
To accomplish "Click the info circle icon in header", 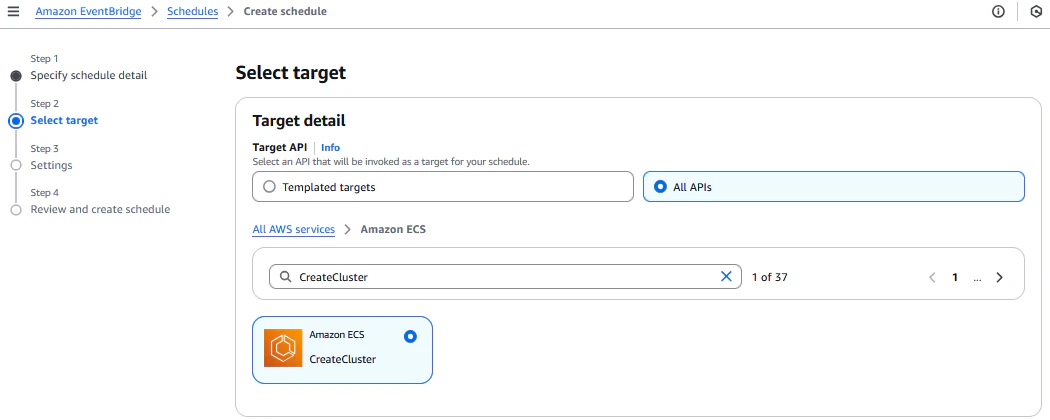I will click(998, 11).
